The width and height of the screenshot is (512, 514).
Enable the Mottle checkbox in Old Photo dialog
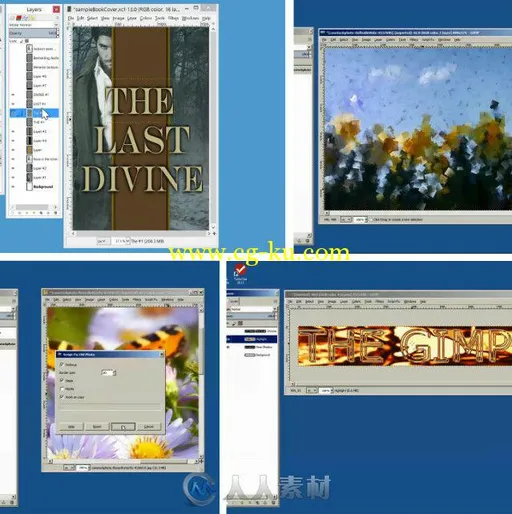[x=62, y=389]
